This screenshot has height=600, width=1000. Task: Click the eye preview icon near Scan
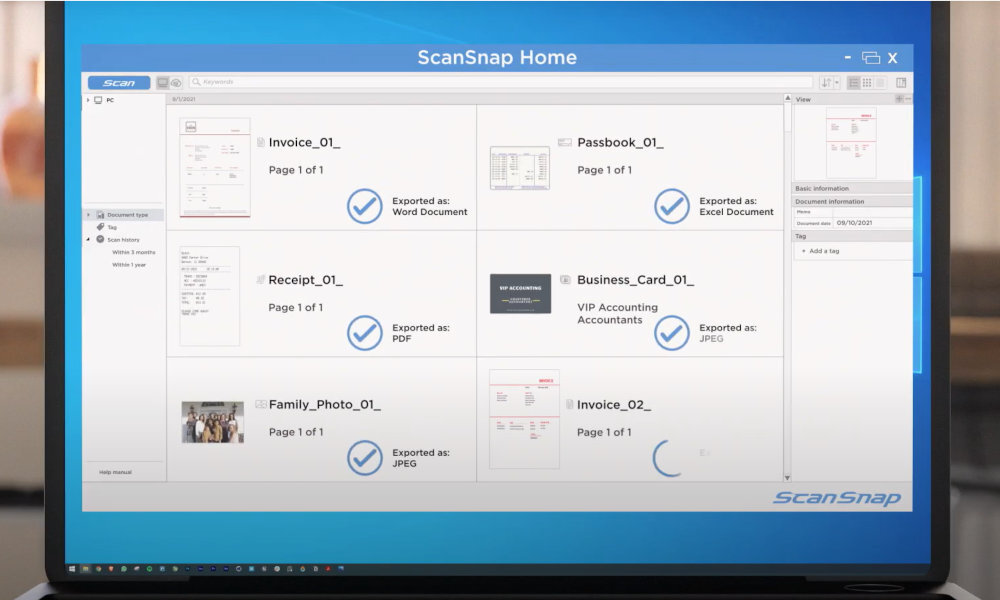tap(176, 83)
